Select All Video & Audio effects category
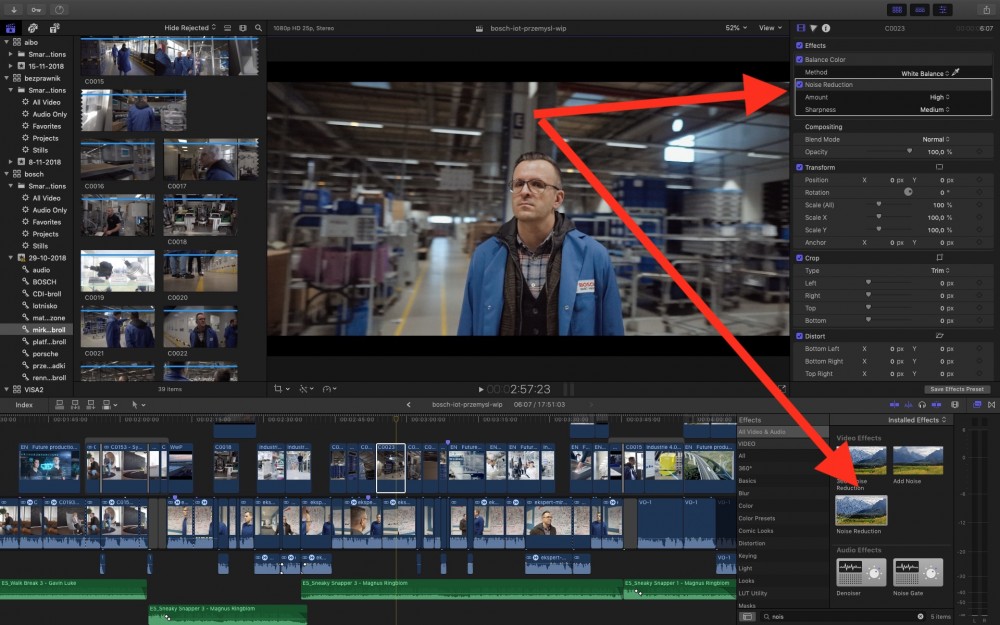1000x625 pixels. 782,432
